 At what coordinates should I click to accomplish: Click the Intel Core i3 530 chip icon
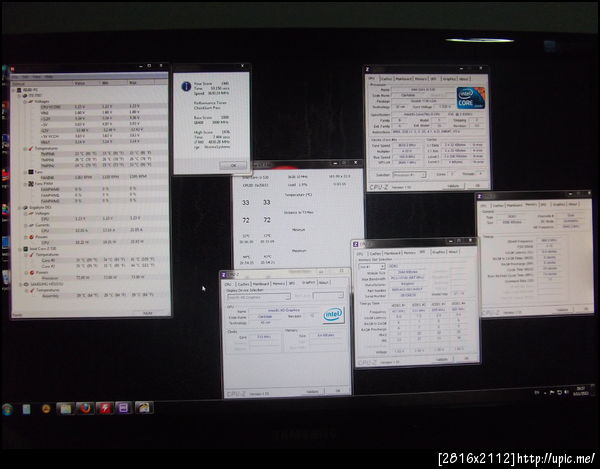pos(26,249)
